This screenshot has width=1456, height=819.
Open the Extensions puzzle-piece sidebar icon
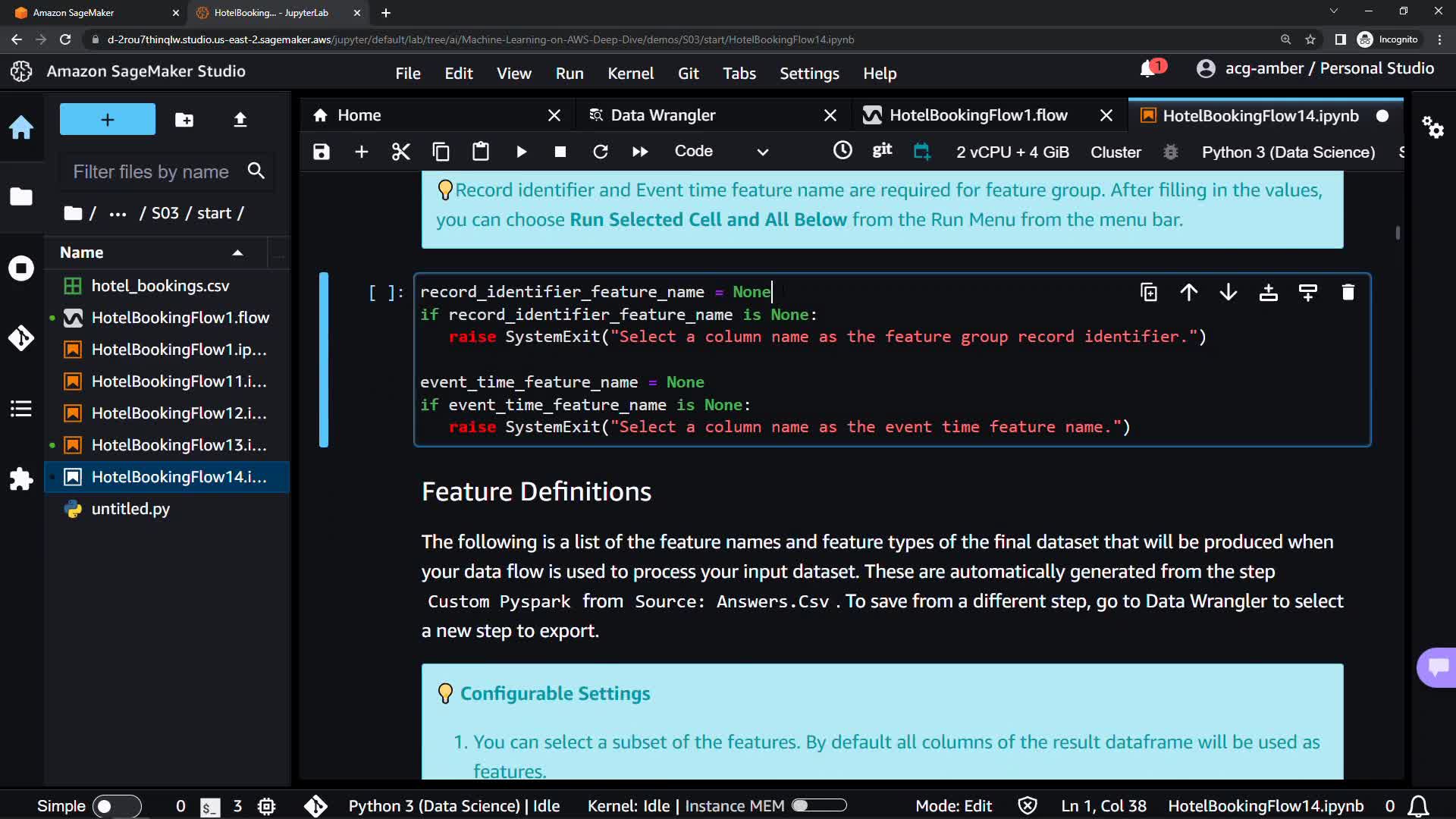tap(21, 479)
